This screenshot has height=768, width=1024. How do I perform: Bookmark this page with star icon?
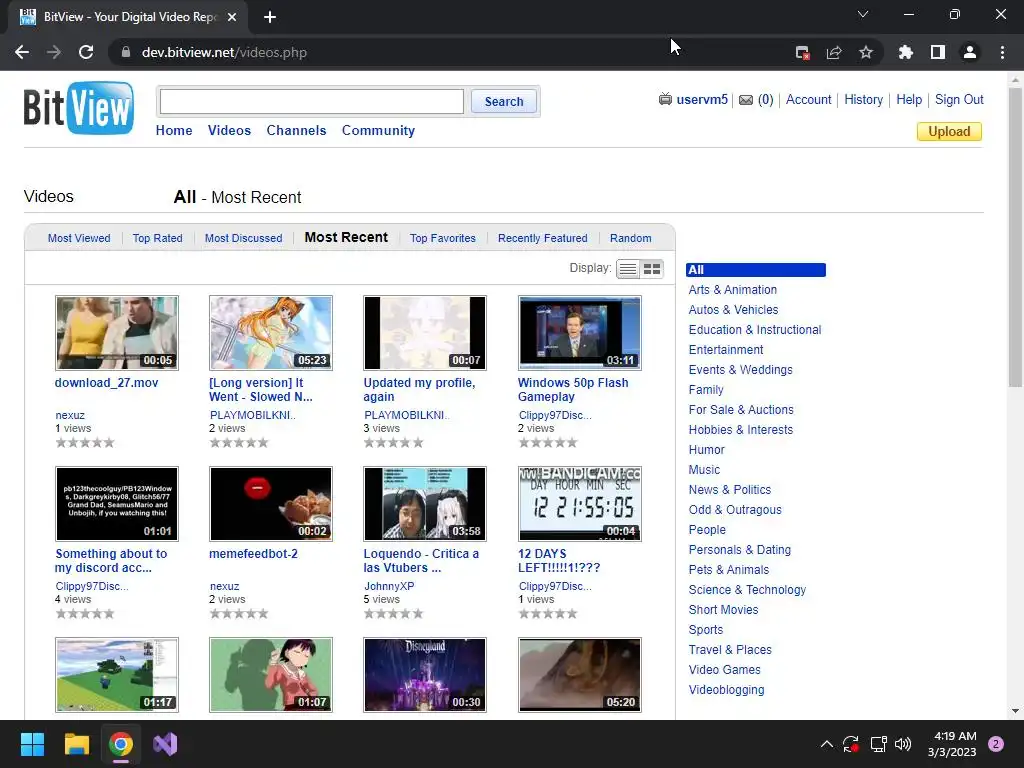pyautogui.click(x=866, y=52)
